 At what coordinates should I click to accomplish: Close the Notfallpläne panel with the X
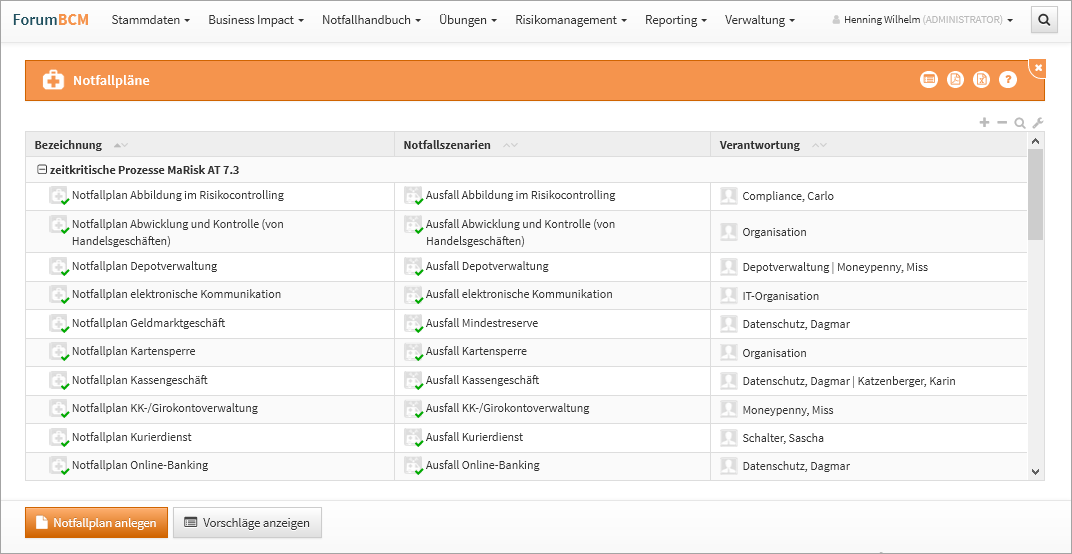[x=1038, y=67]
